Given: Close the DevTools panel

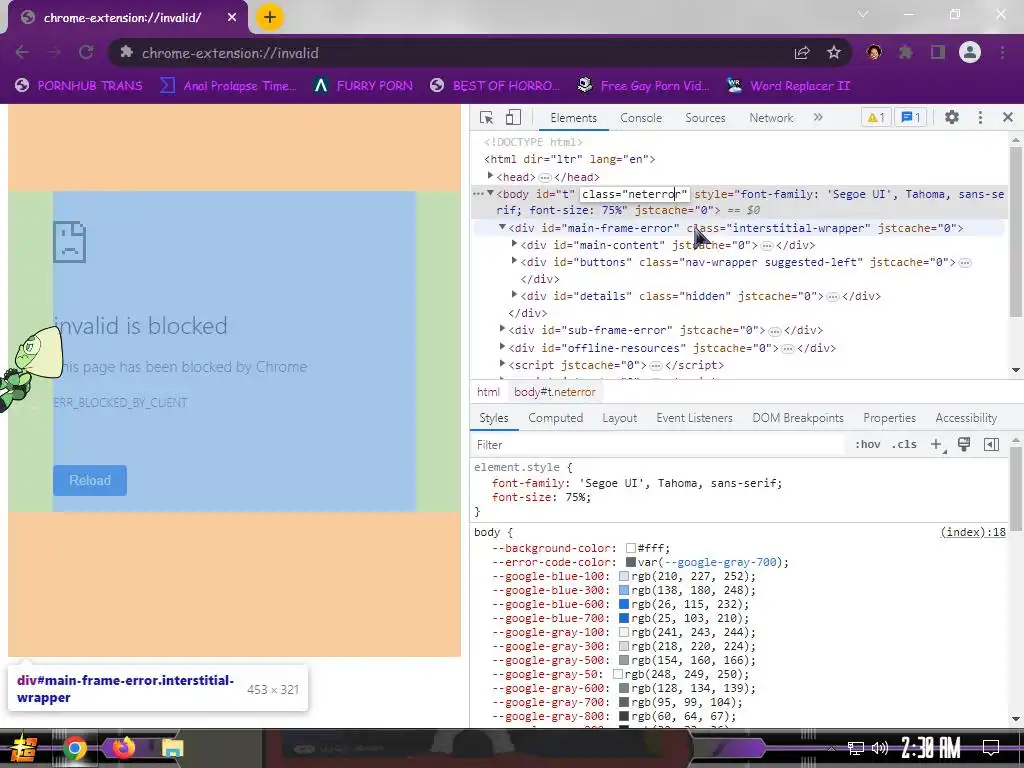Looking at the screenshot, I should [1008, 118].
